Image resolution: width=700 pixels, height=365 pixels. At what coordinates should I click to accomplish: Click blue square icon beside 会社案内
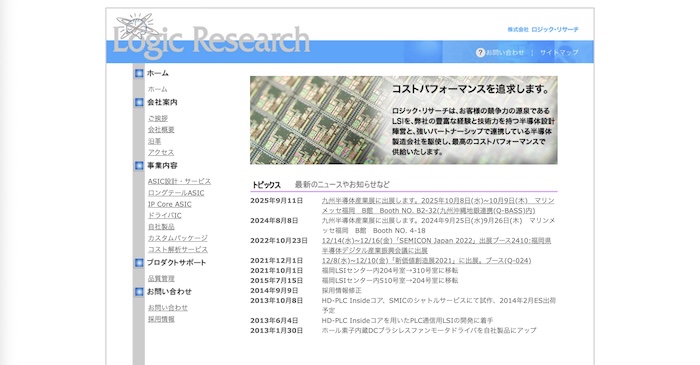[x=139, y=102]
